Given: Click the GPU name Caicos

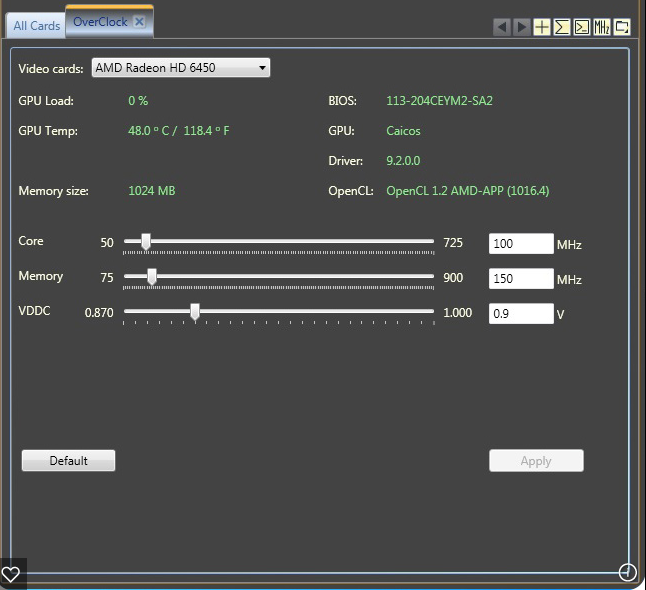Looking at the screenshot, I should [403, 131].
